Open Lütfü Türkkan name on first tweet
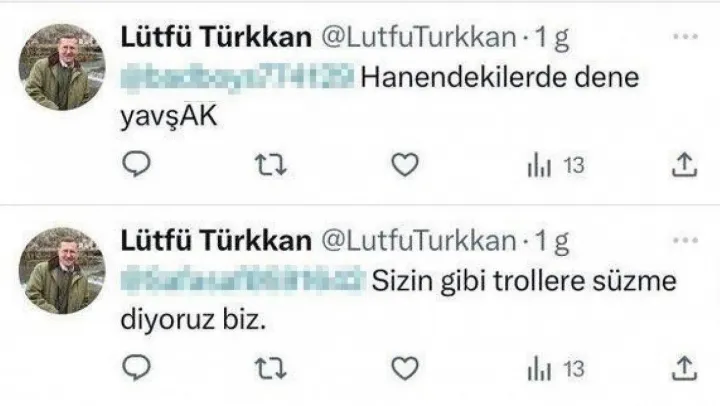This screenshot has height=406, width=720. pyautogui.click(x=216, y=37)
